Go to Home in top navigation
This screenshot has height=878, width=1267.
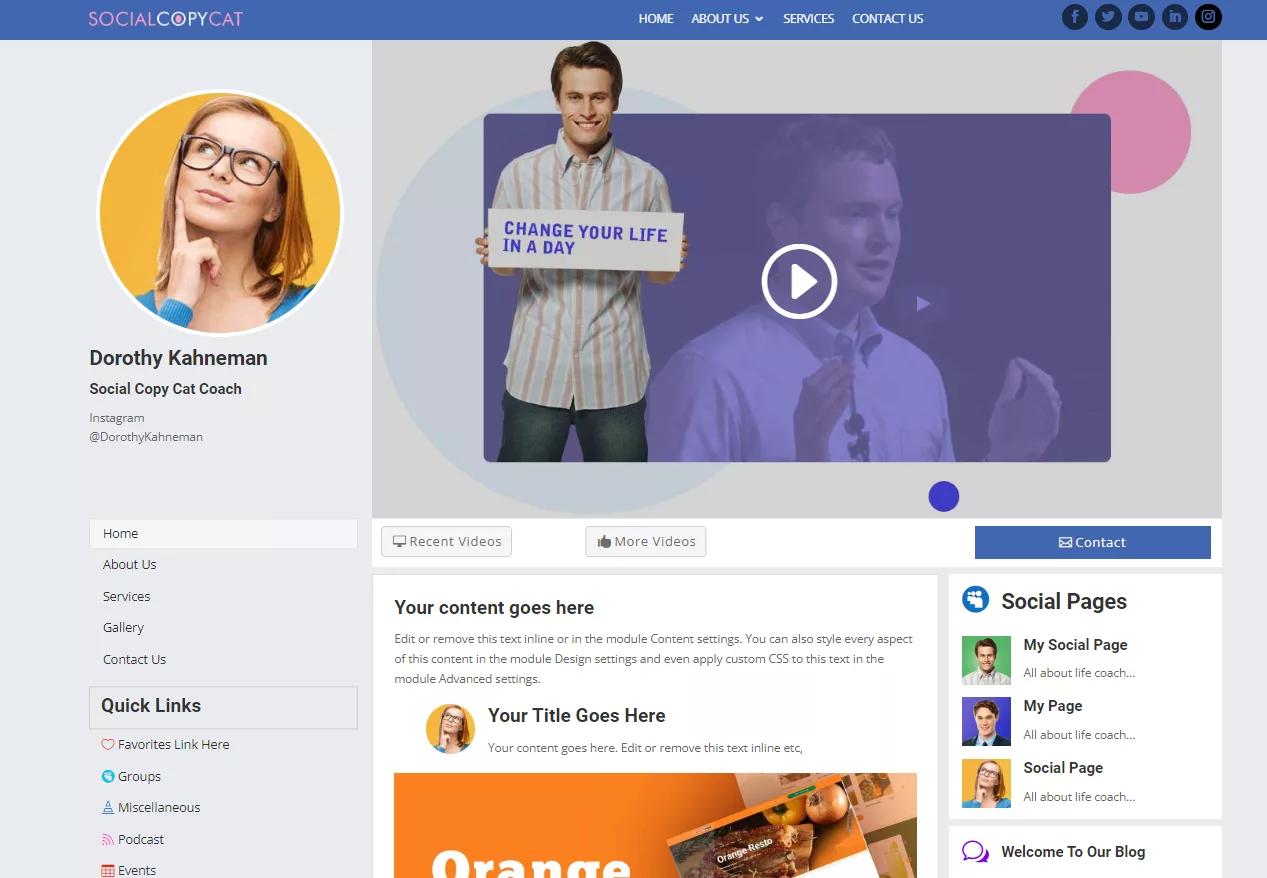(656, 18)
